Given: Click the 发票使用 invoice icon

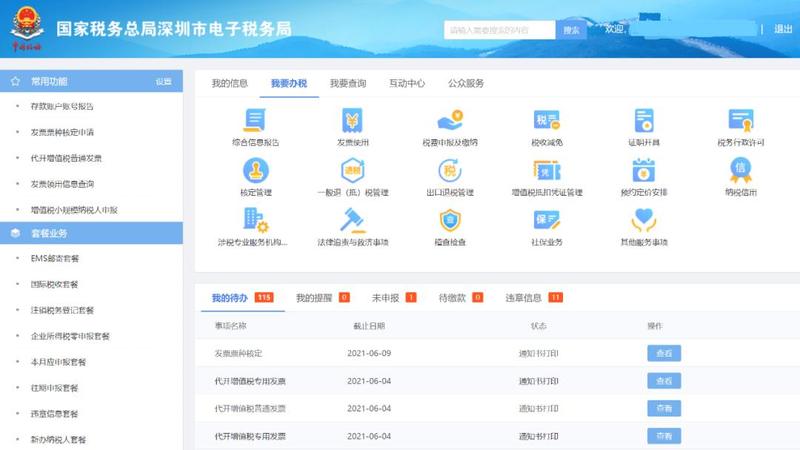Looking at the screenshot, I should (x=352, y=121).
